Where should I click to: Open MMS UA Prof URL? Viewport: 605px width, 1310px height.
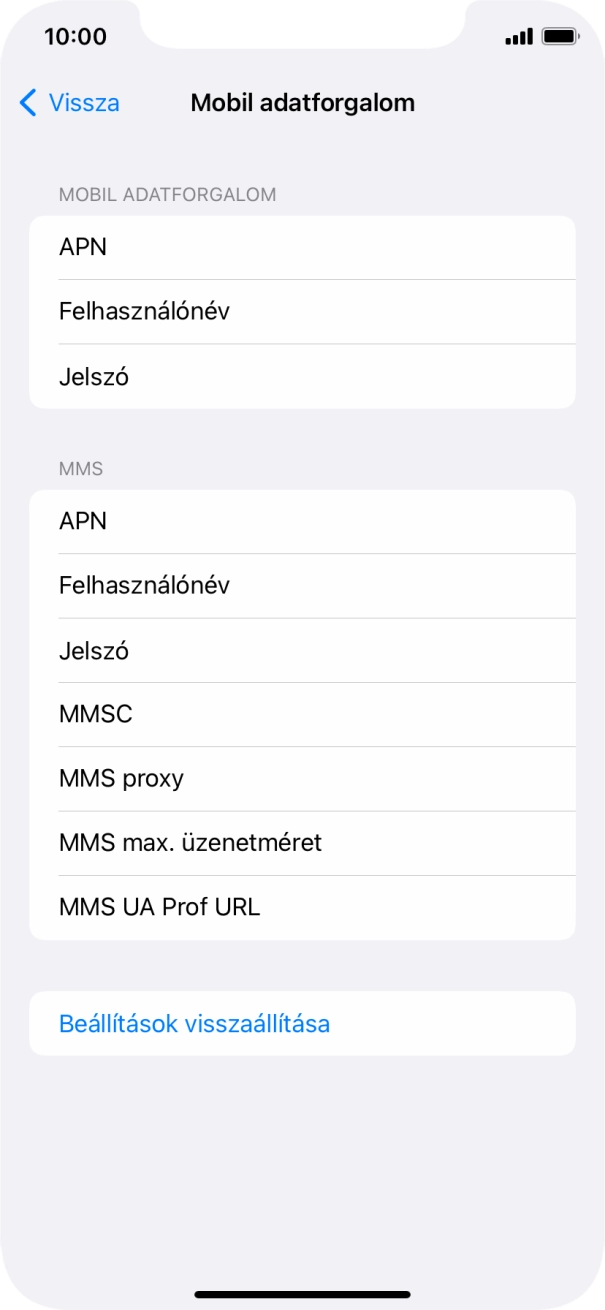point(302,907)
